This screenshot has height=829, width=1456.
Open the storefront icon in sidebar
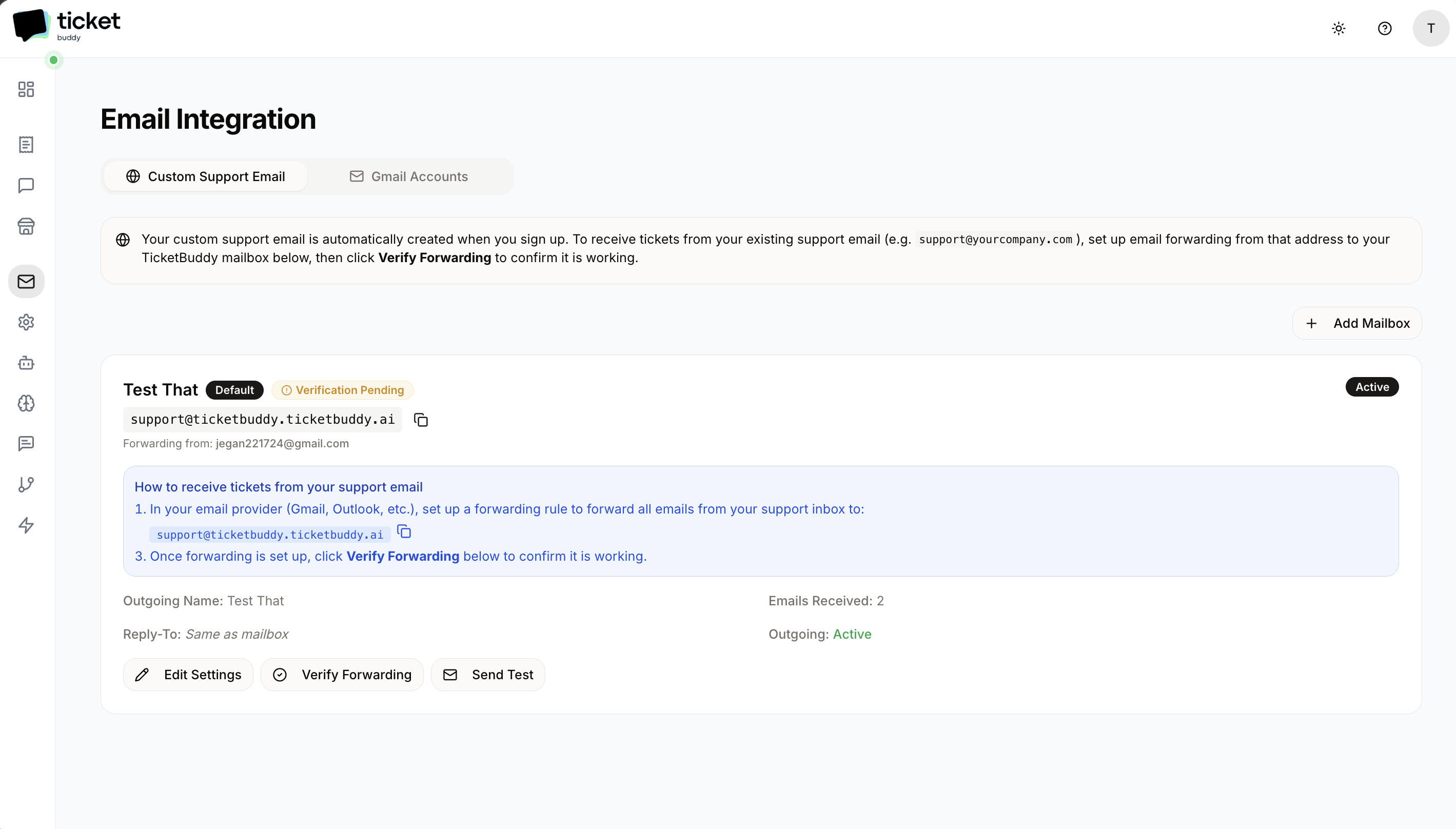point(26,226)
